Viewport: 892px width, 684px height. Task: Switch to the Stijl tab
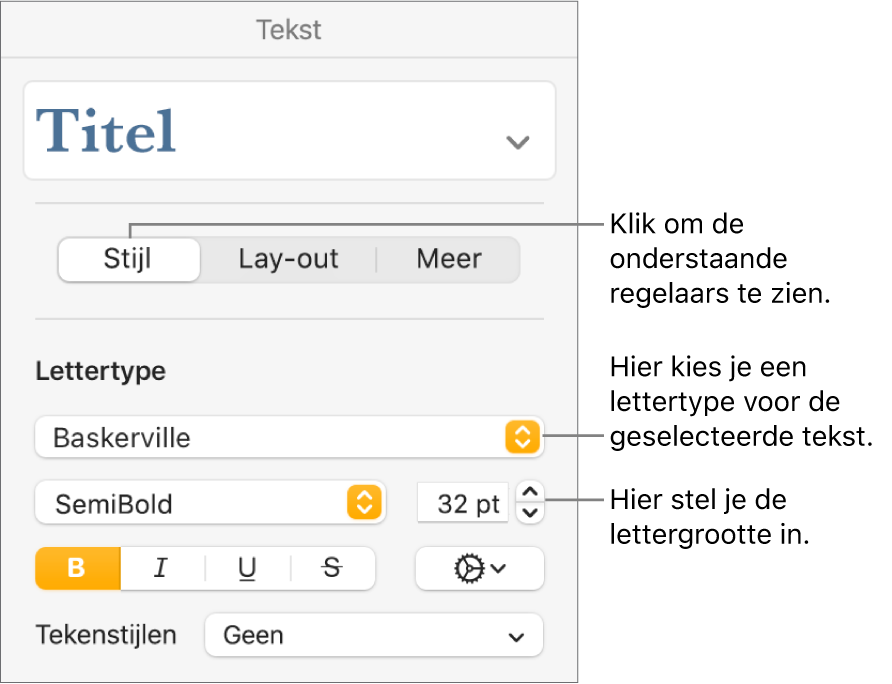click(129, 259)
